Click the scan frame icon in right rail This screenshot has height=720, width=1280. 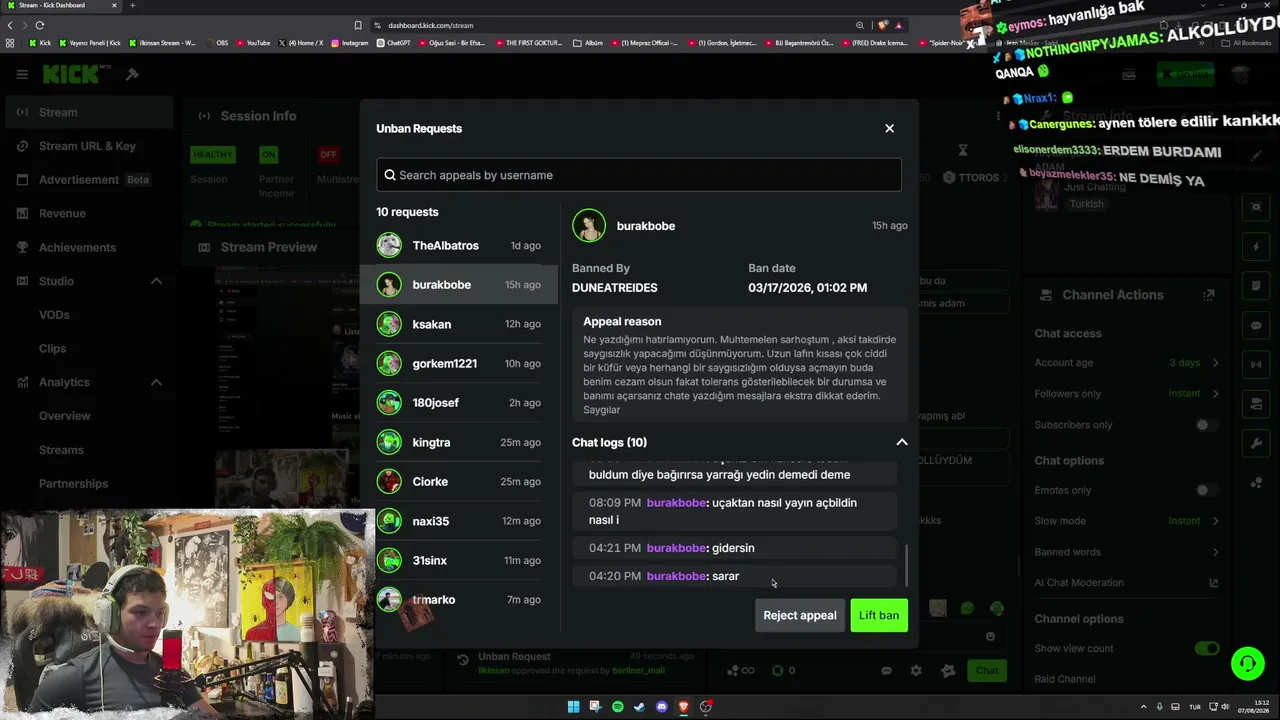(1257, 208)
